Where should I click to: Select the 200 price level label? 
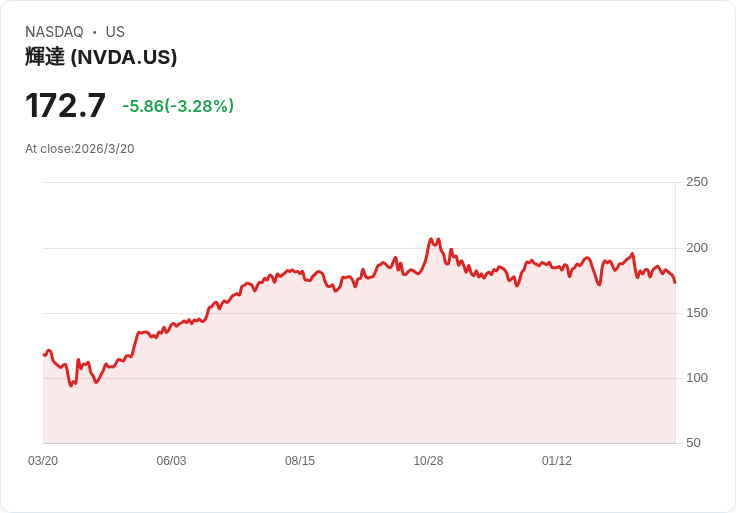pyautogui.click(x=696, y=248)
